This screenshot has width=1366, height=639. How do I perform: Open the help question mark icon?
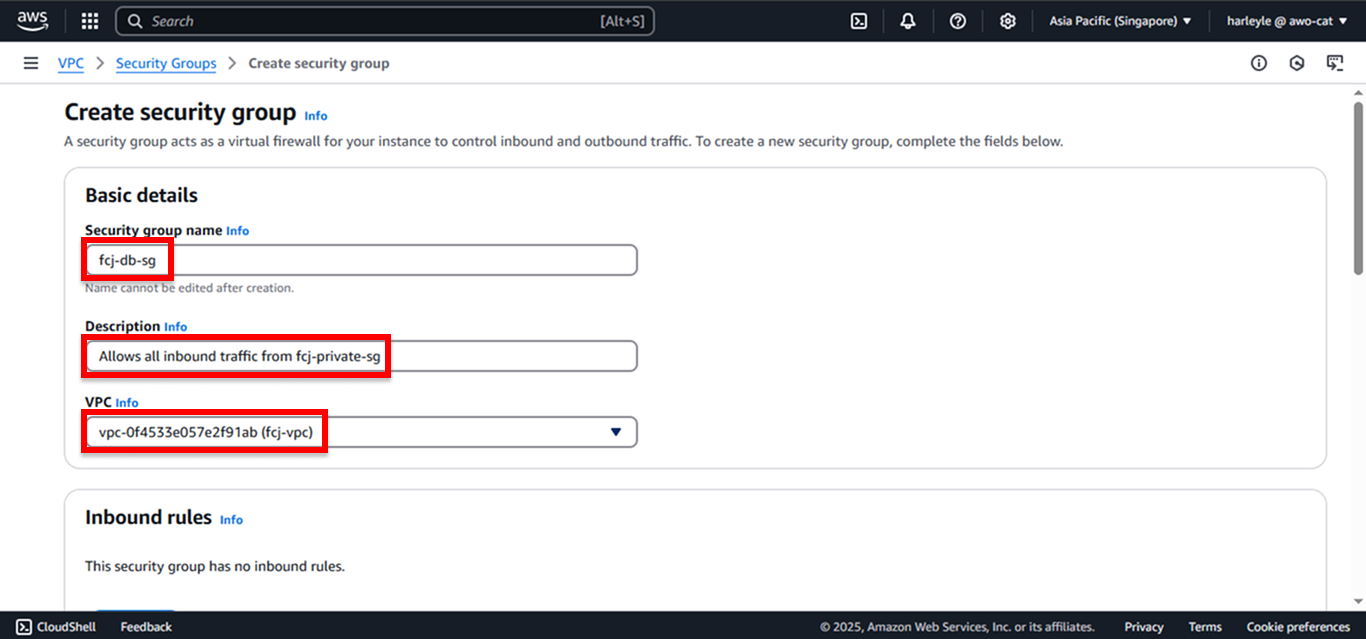958,21
